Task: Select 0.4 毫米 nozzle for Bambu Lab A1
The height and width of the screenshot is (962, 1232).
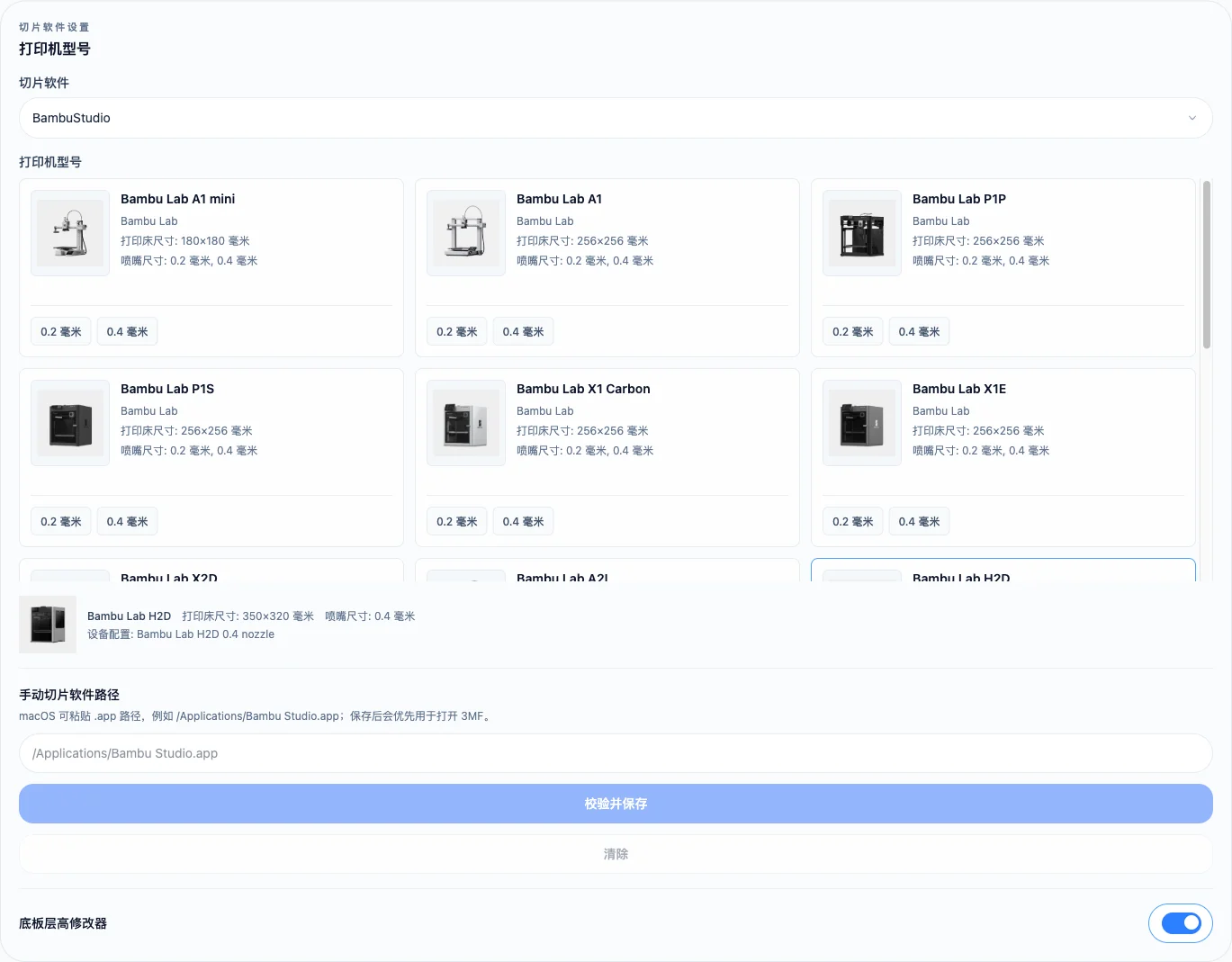Action: point(523,332)
